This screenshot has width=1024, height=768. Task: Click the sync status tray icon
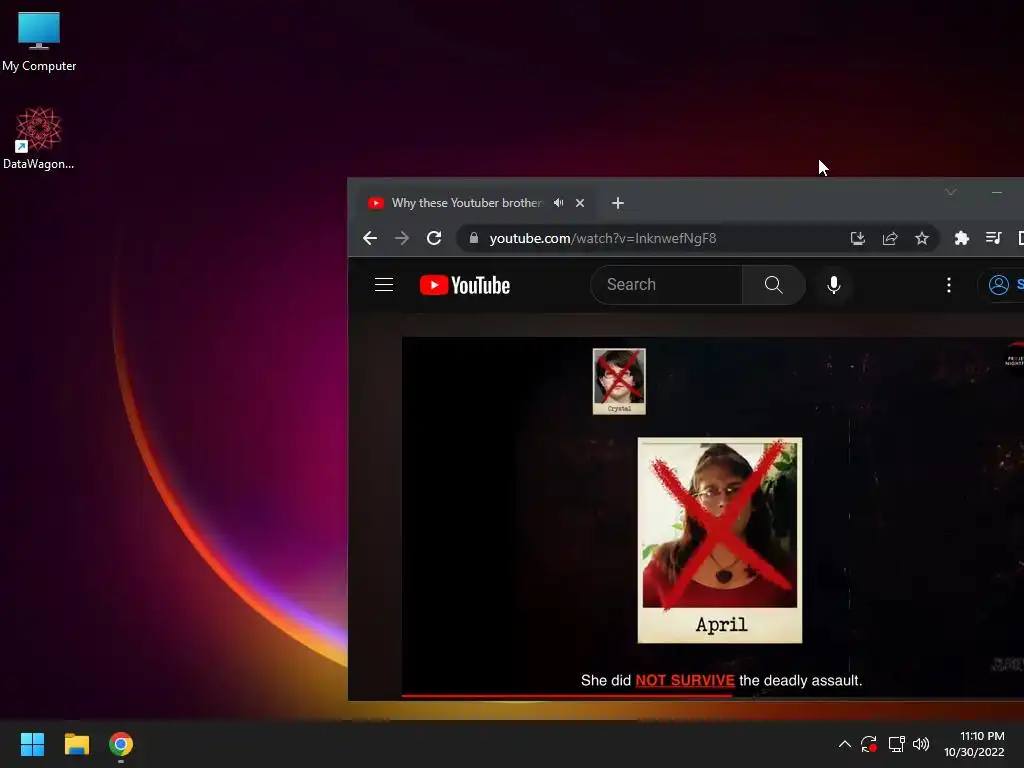[869, 744]
